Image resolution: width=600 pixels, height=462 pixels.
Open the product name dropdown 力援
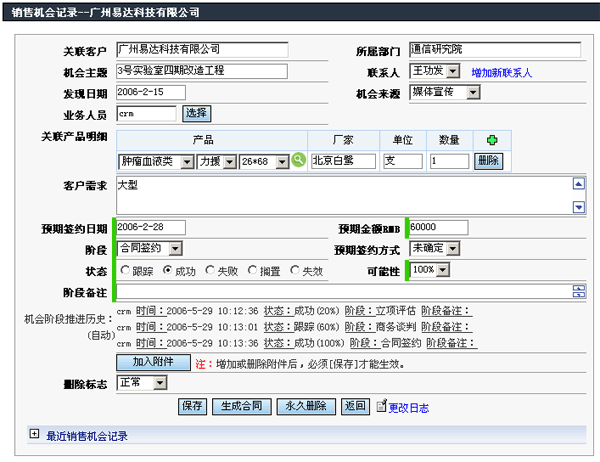(x=217, y=162)
